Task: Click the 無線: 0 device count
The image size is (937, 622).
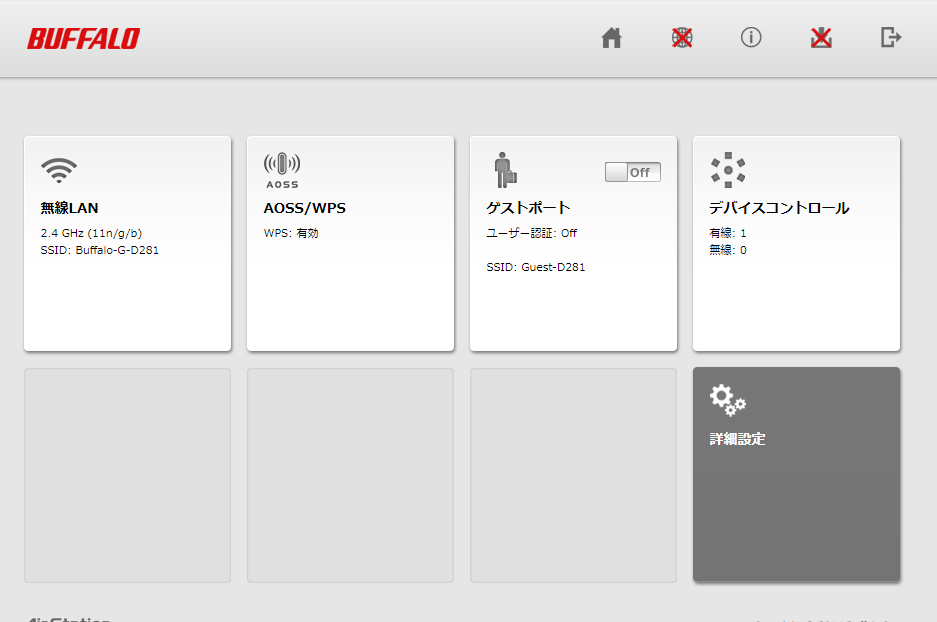Action: [728, 250]
